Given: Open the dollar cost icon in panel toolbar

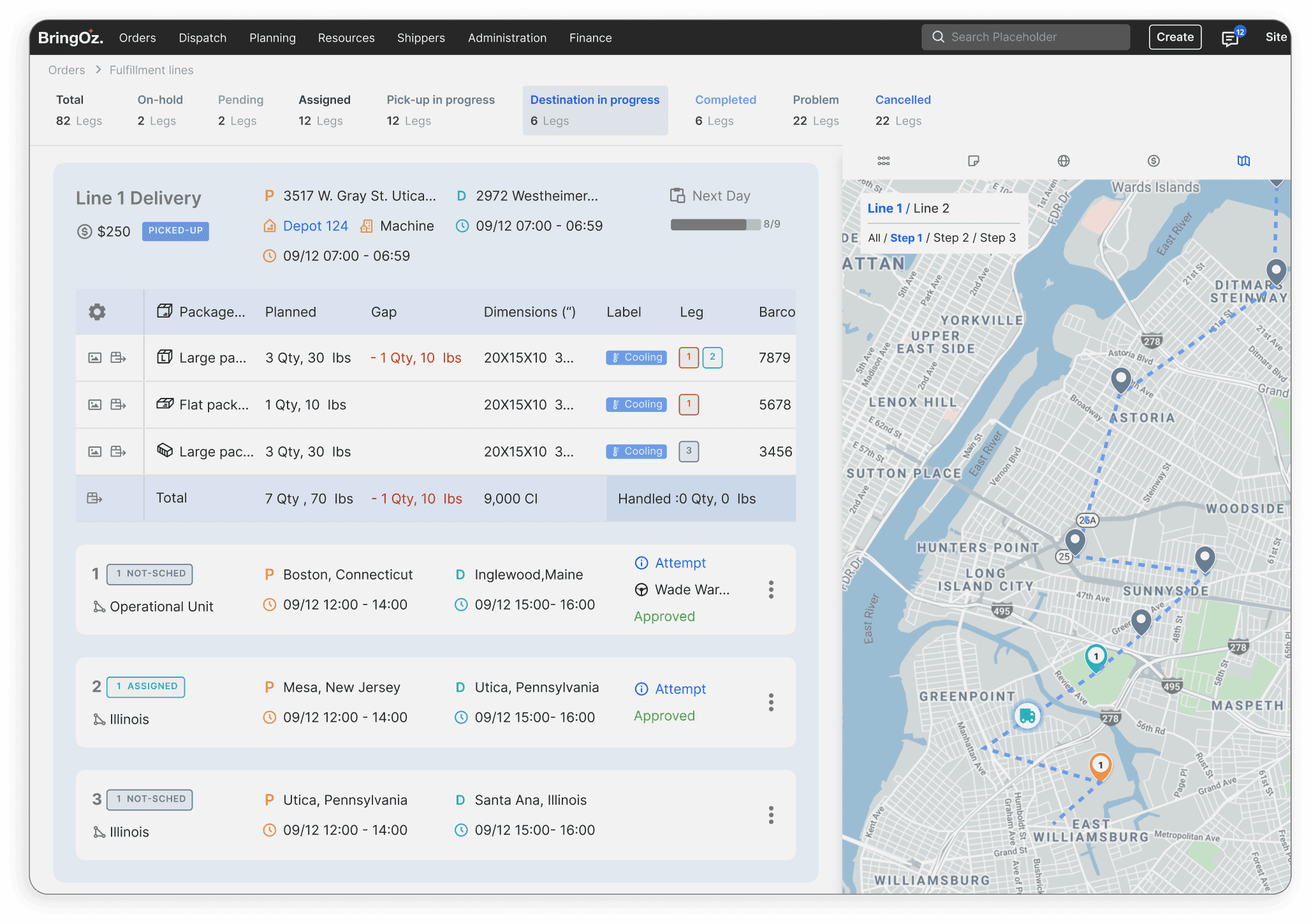Looking at the screenshot, I should pos(1154,161).
